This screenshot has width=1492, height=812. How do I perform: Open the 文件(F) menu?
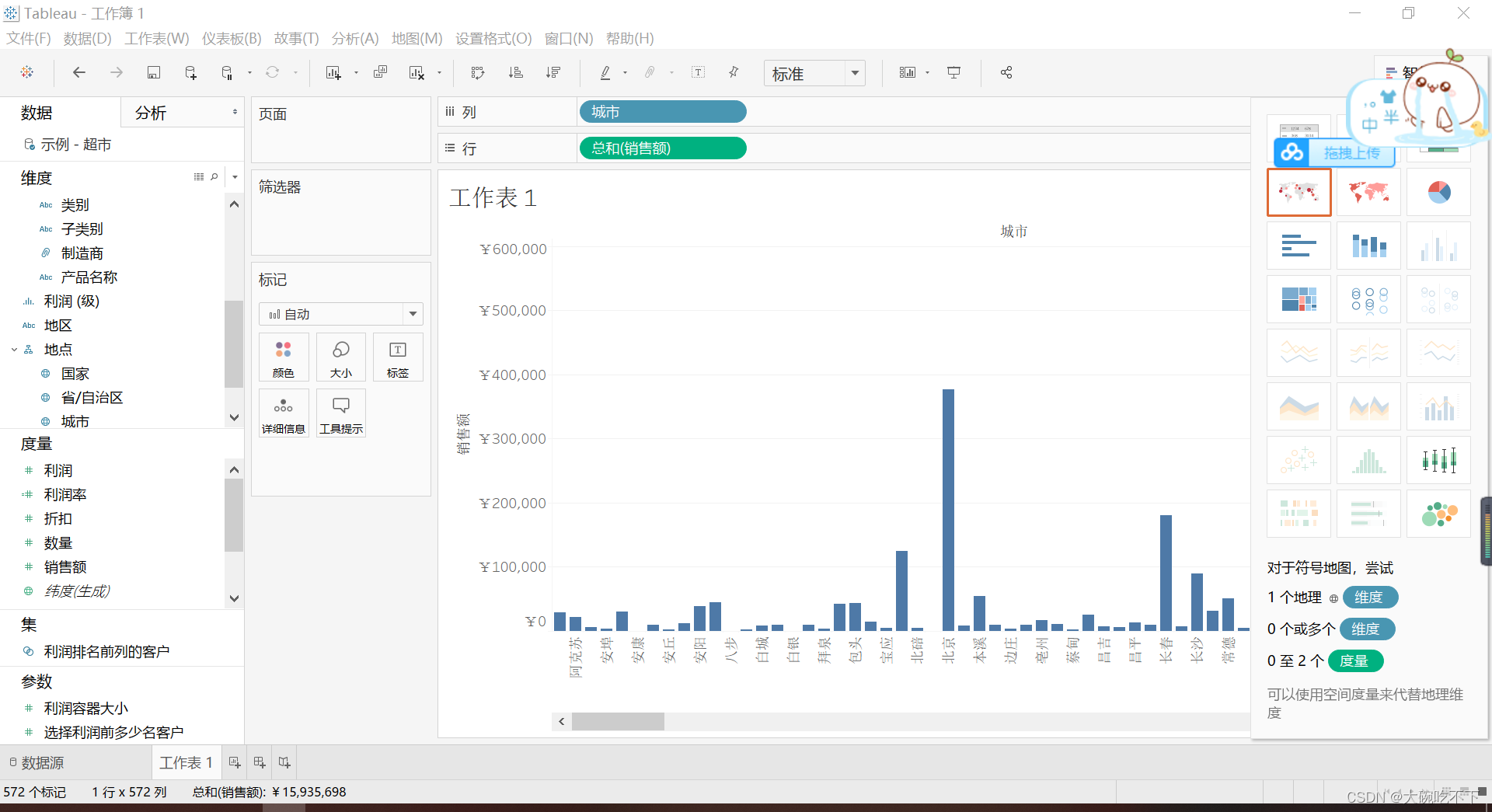(29, 38)
